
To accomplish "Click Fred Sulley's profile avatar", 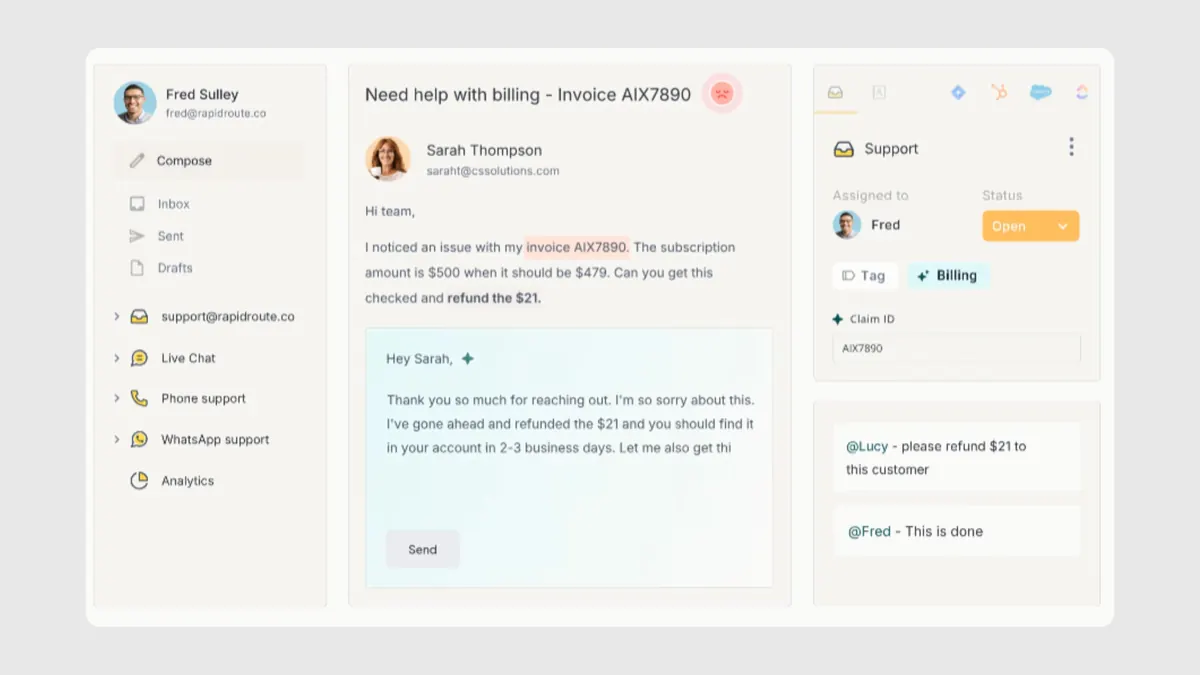I will tap(135, 103).
